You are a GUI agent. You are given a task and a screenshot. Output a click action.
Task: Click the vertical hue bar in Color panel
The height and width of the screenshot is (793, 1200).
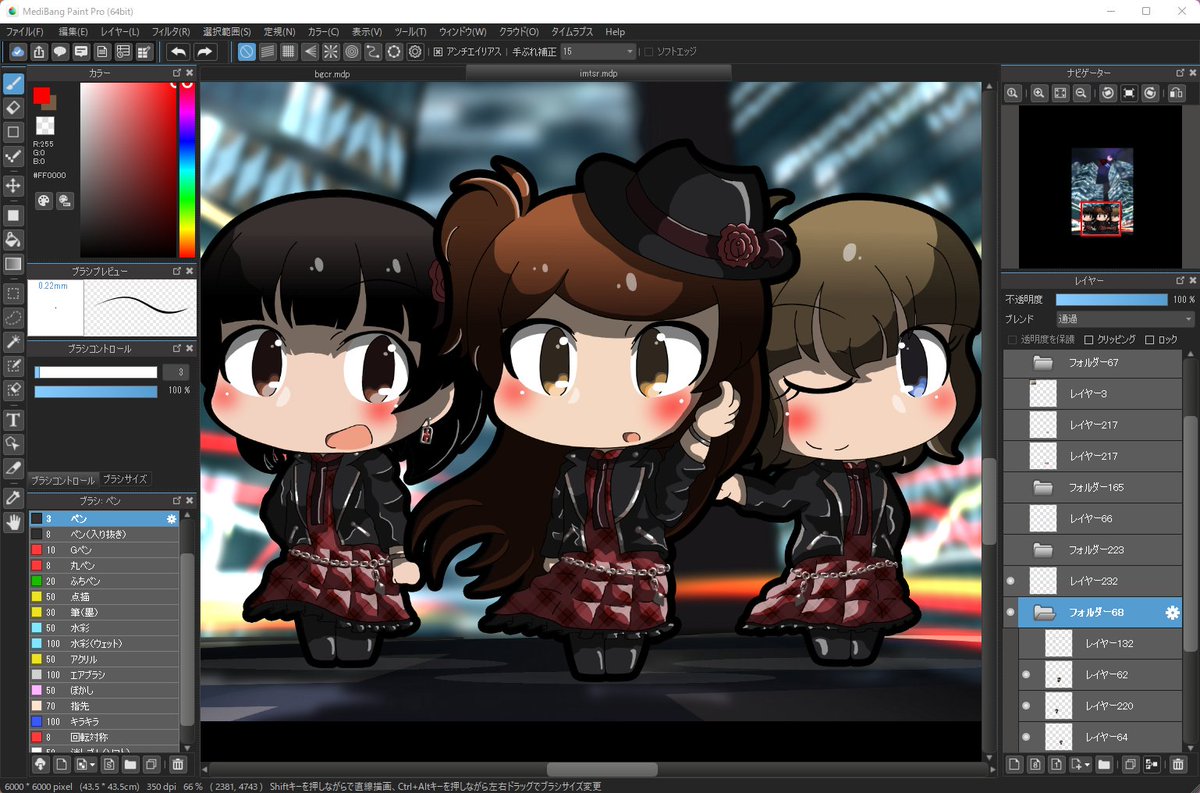point(187,170)
